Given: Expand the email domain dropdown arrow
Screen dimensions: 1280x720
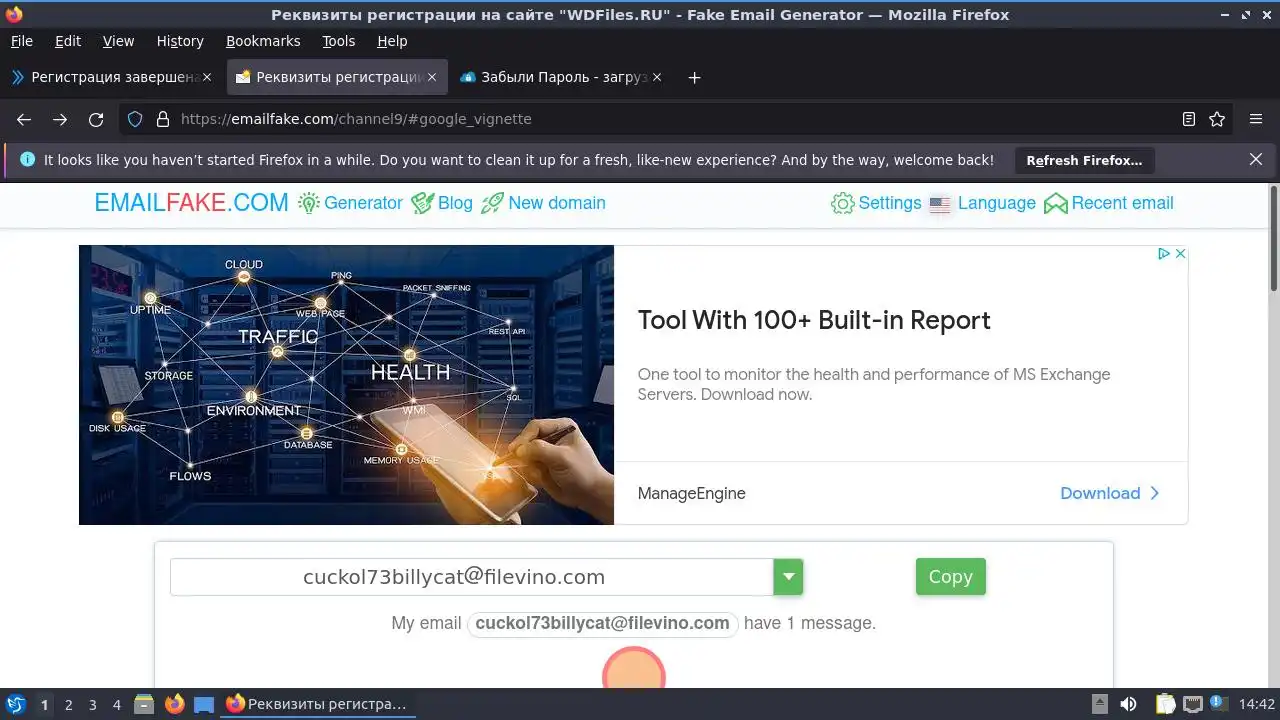Looking at the screenshot, I should (788, 577).
